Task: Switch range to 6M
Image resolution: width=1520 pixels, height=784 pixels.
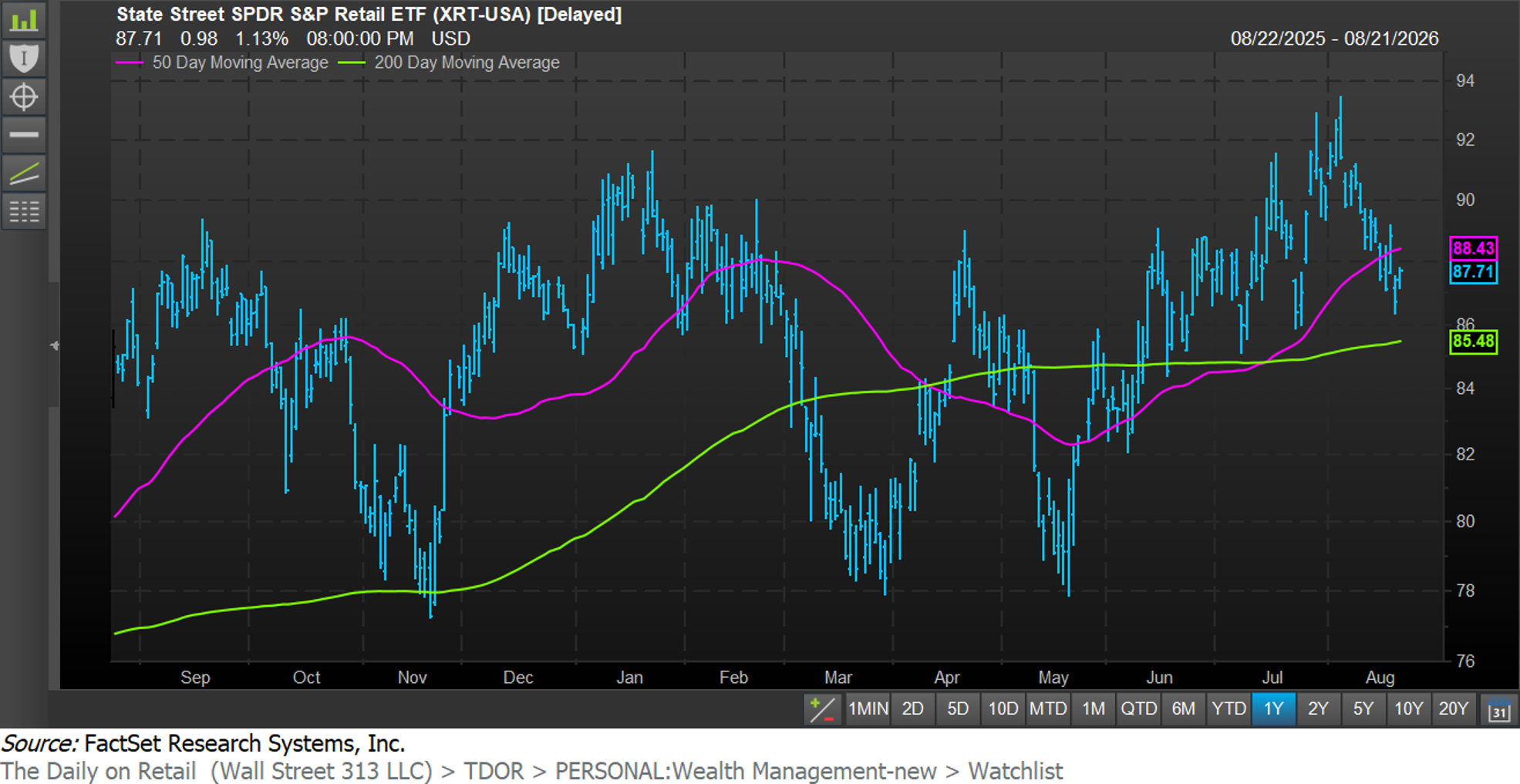Action: [1183, 708]
